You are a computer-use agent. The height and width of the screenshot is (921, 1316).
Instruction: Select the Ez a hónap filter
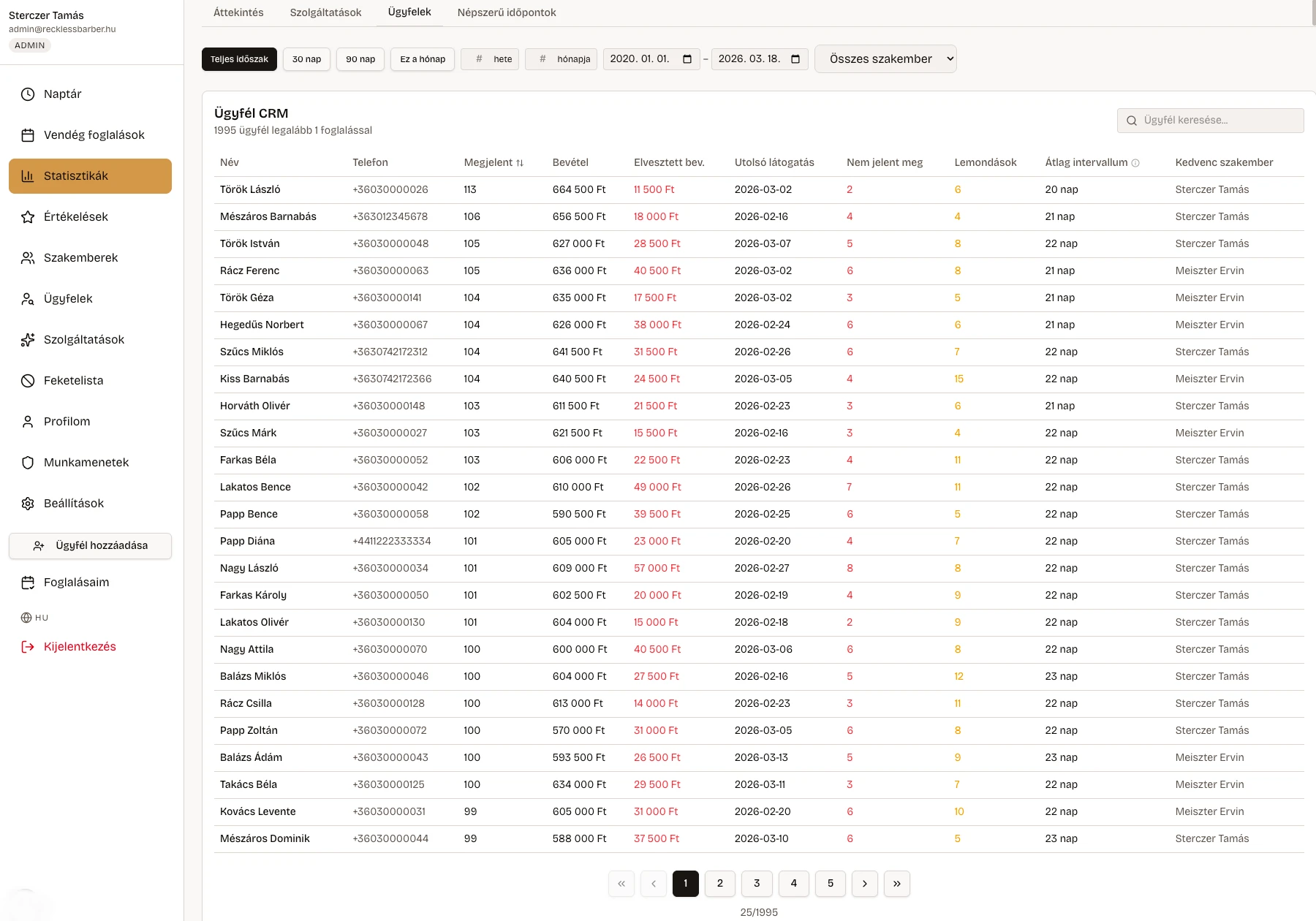click(x=423, y=59)
